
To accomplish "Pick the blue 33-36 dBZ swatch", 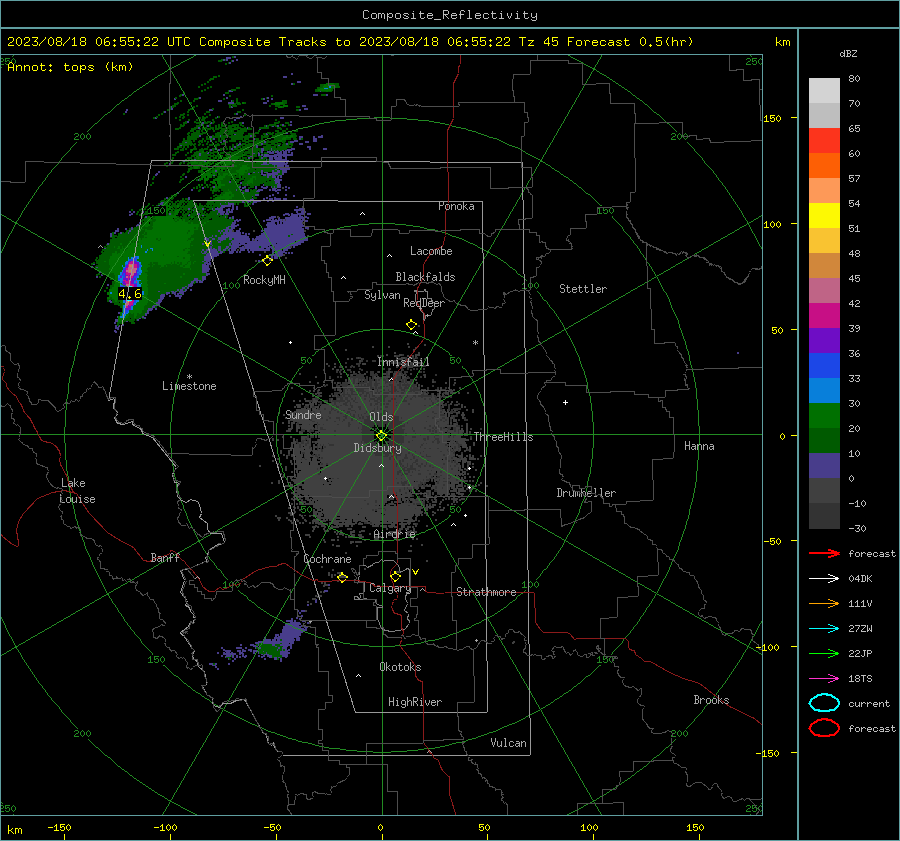I will tap(824, 366).
